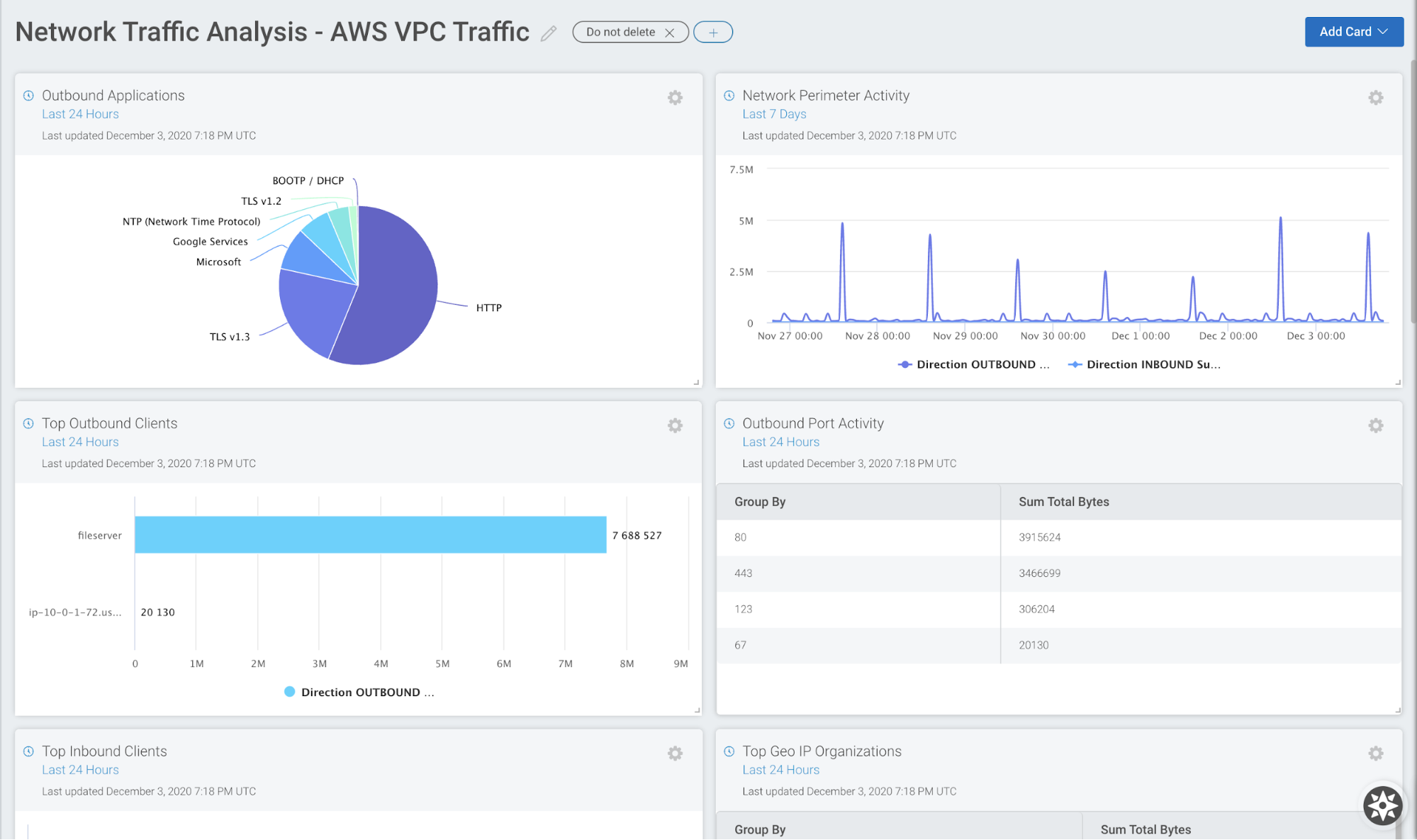Click the fileserver bar in chart

370,535
